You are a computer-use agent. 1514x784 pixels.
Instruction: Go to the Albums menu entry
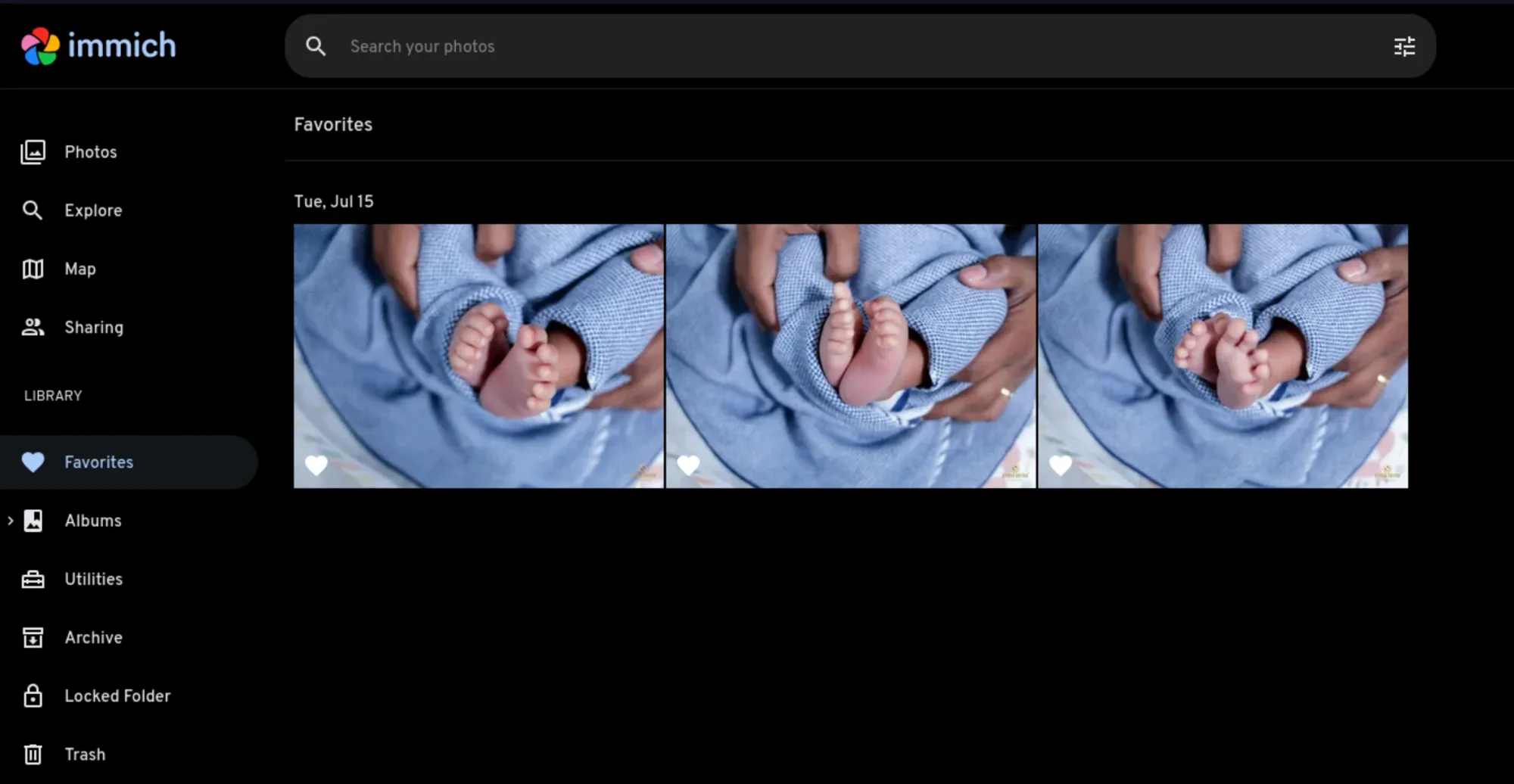point(92,520)
